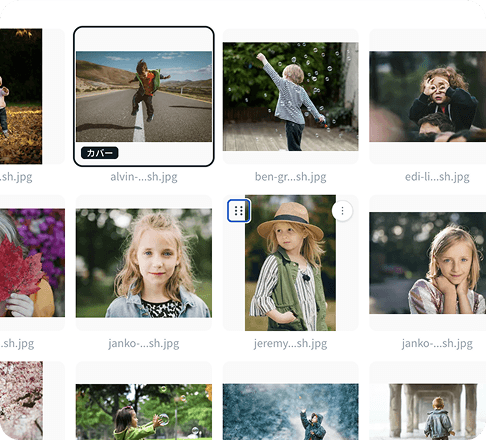Click the ben-gr...sh.jpg filename label

point(290,177)
